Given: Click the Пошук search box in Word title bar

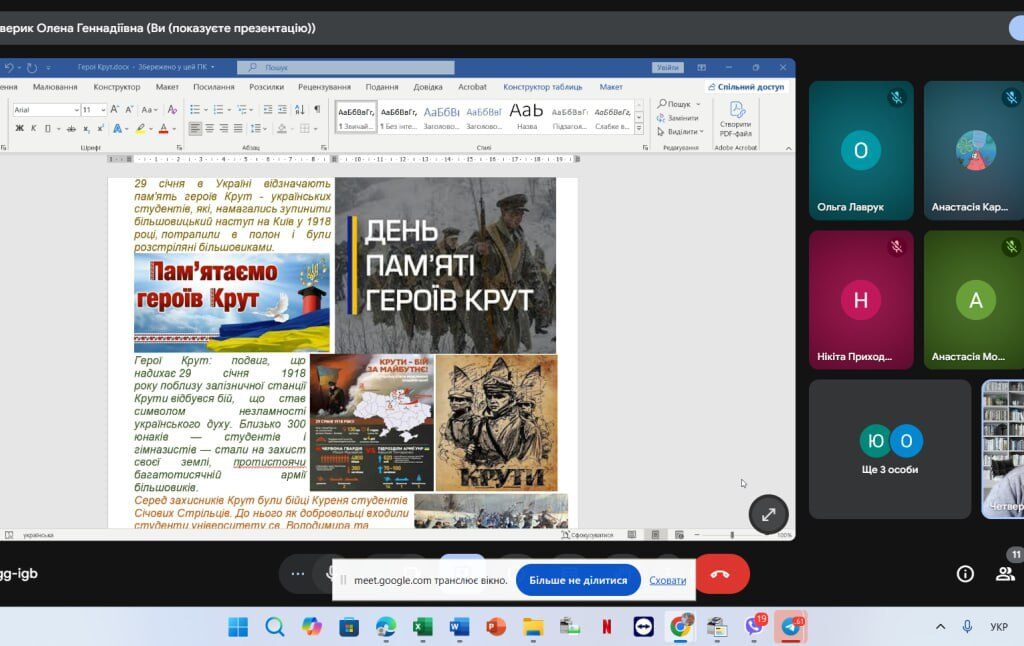Looking at the screenshot, I should pyautogui.click(x=345, y=68).
